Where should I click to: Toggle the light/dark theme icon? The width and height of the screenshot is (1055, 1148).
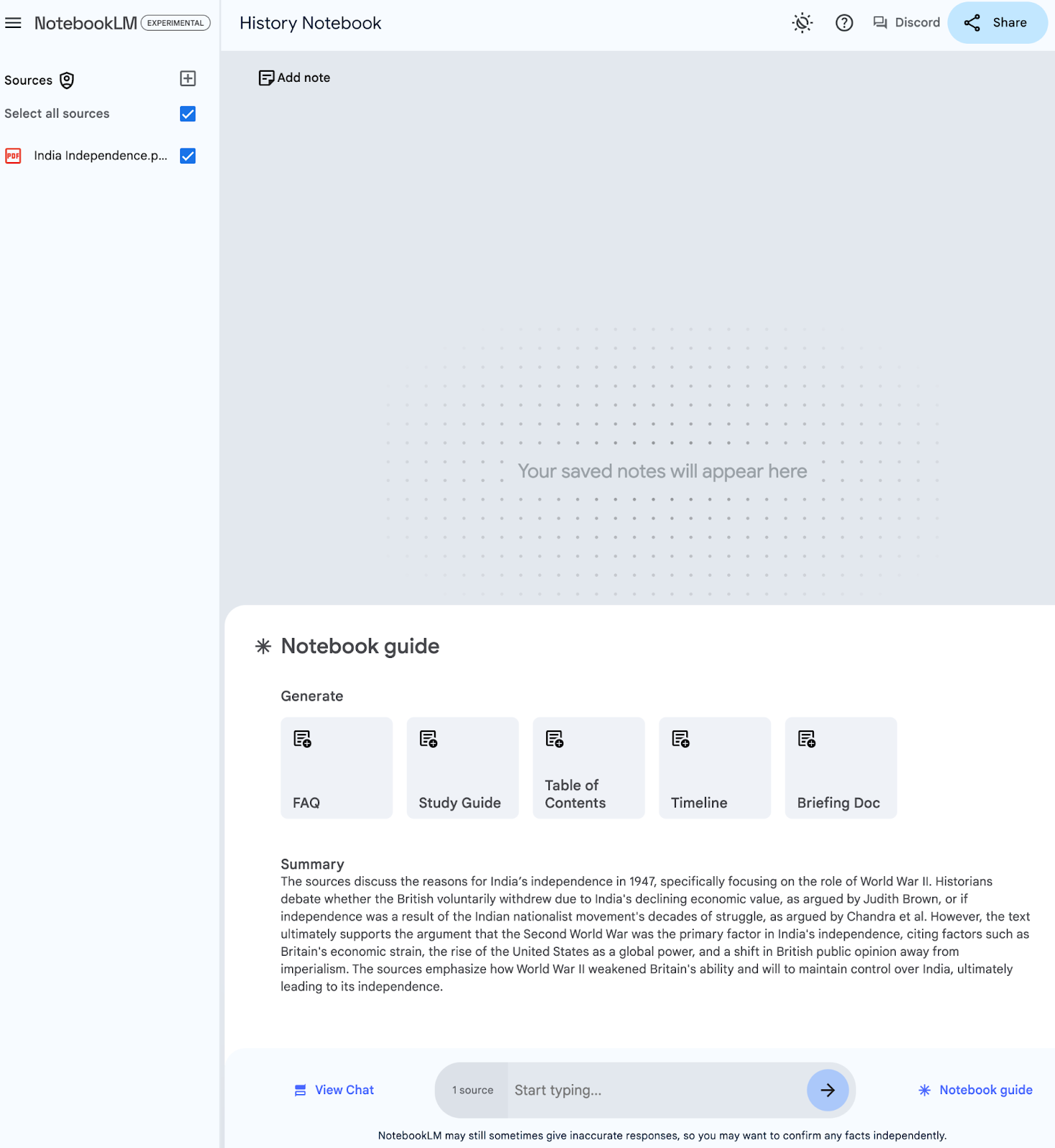click(802, 23)
